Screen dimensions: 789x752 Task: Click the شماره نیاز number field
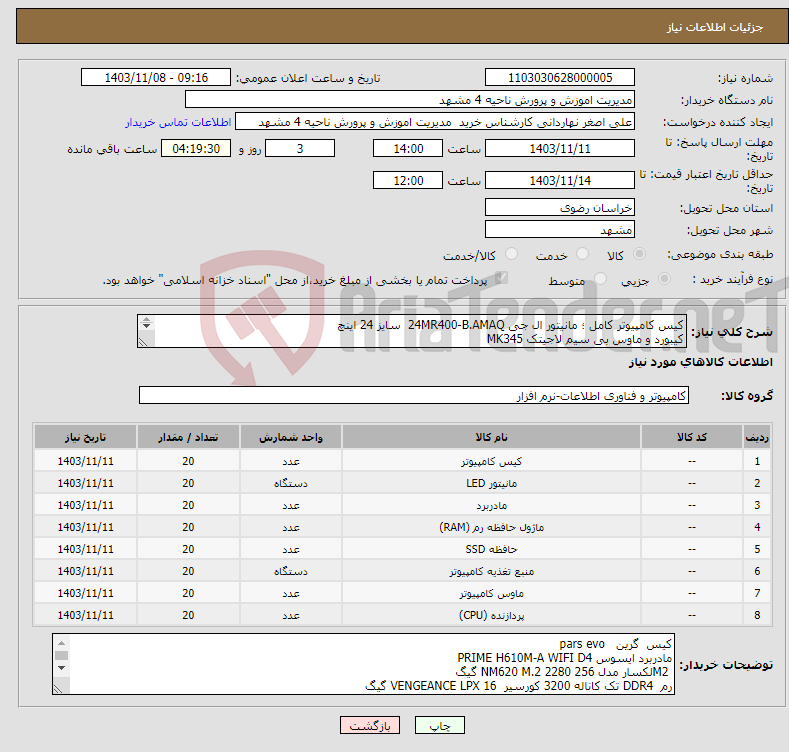pos(559,78)
